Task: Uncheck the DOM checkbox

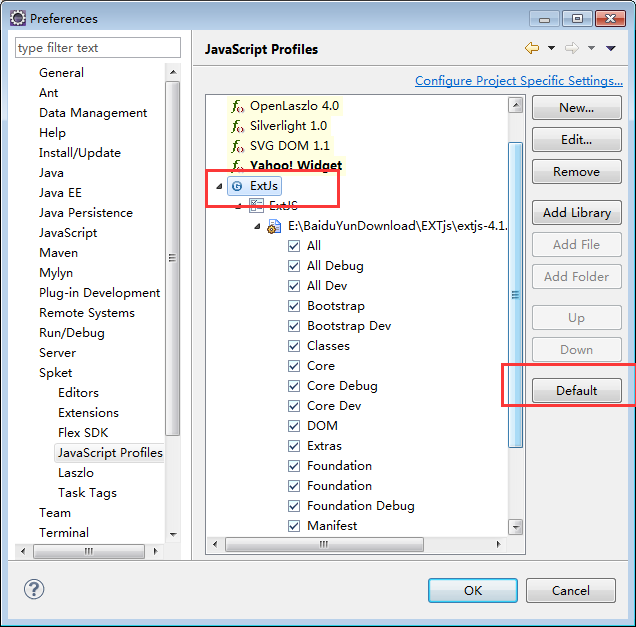Action: 294,426
